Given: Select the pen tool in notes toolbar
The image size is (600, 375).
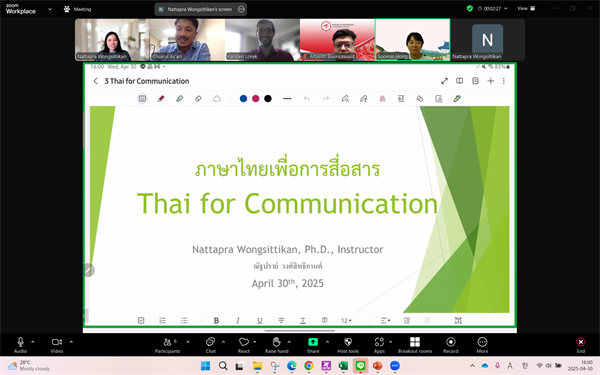Looking at the screenshot, I should click(161, 99).
